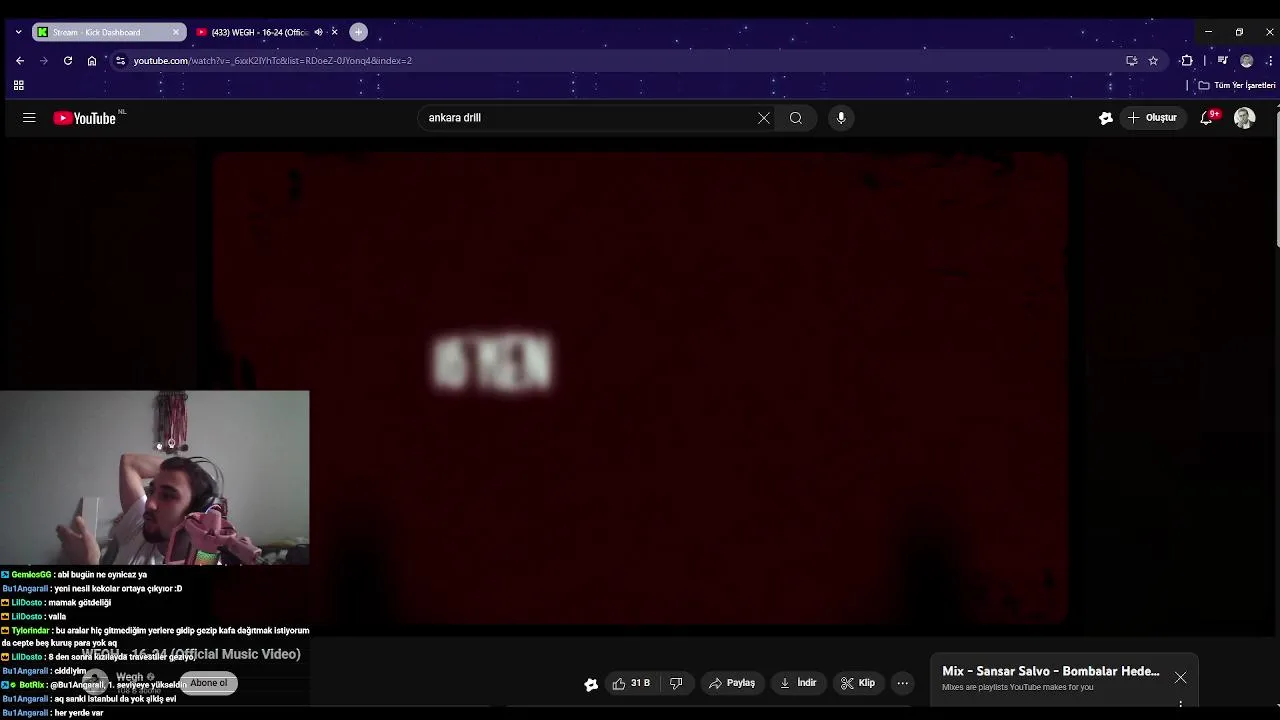Click the video player area
This screenshot has width=1280, height=720.
(x=640, y=388)
